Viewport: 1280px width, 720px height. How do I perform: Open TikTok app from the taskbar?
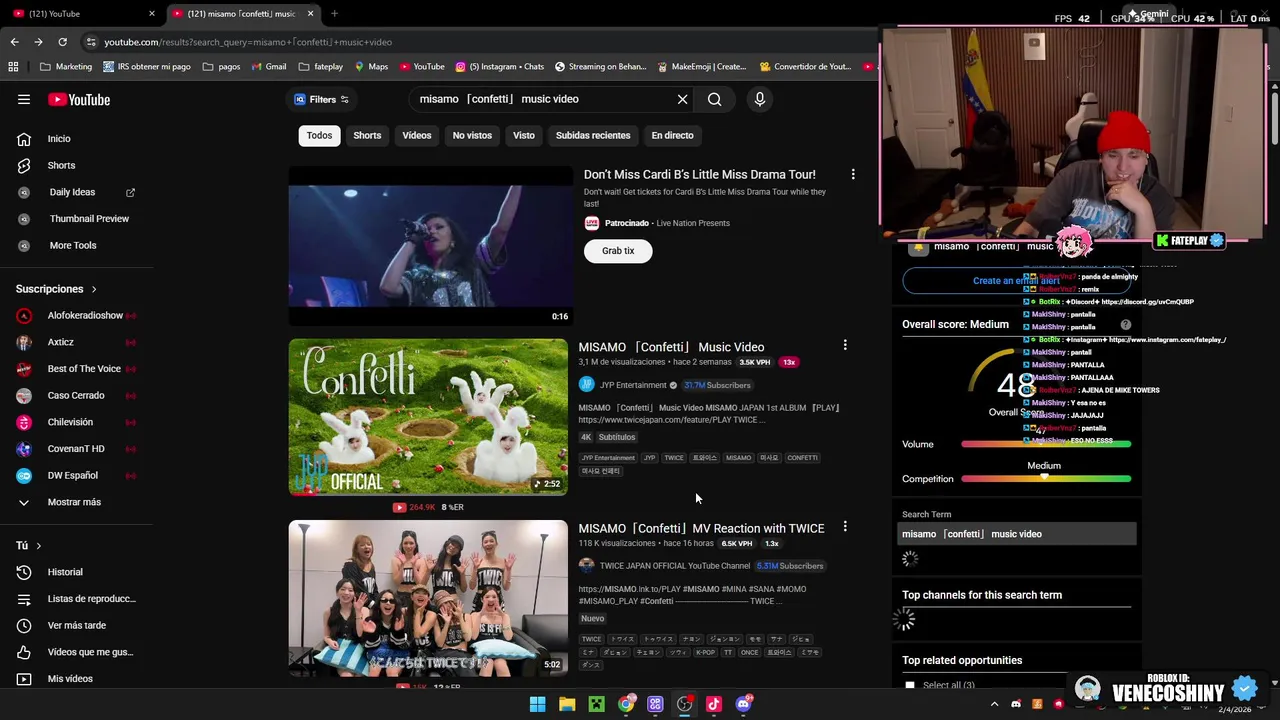713,704
